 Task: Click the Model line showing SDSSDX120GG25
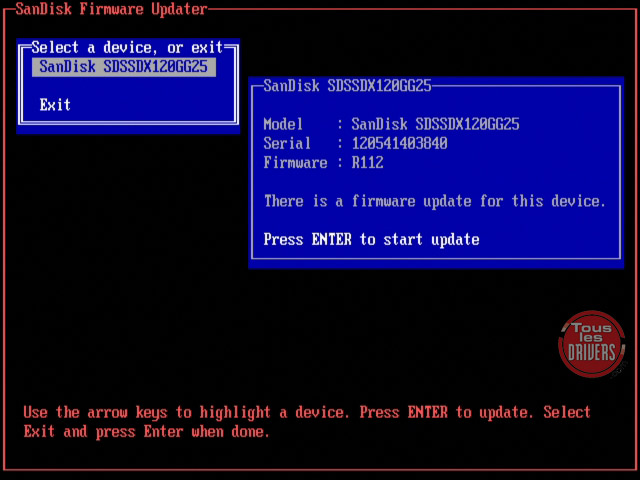pyautogui.click(x=391, y=124)
